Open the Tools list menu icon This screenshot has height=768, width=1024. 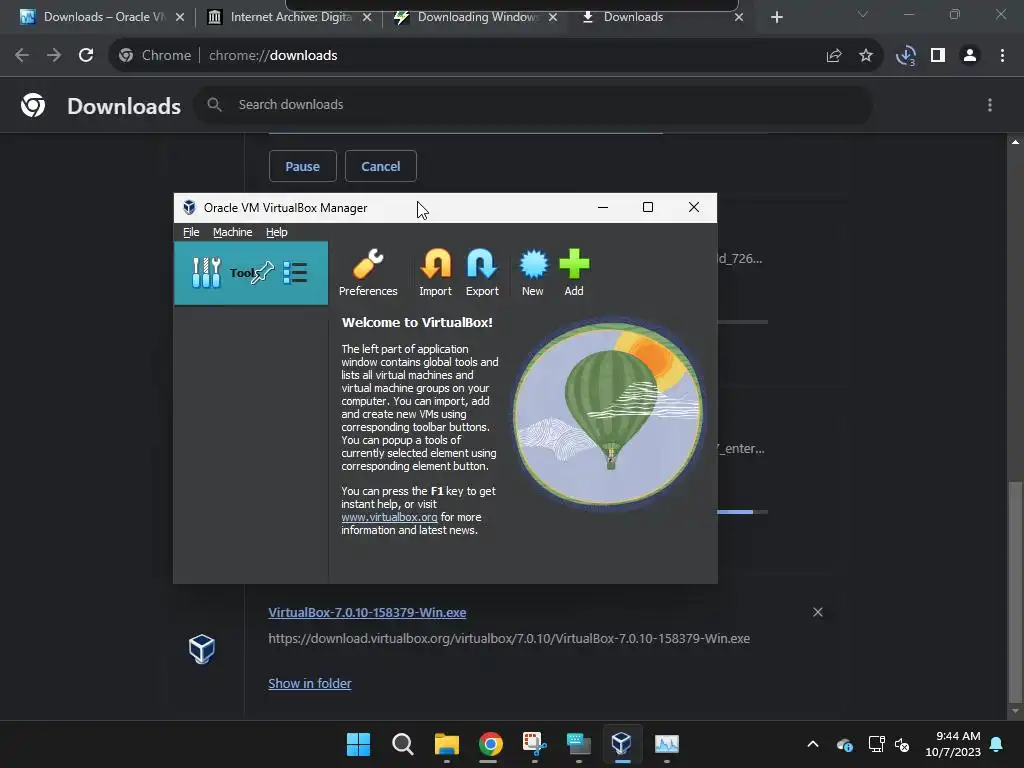pos(295,272)
